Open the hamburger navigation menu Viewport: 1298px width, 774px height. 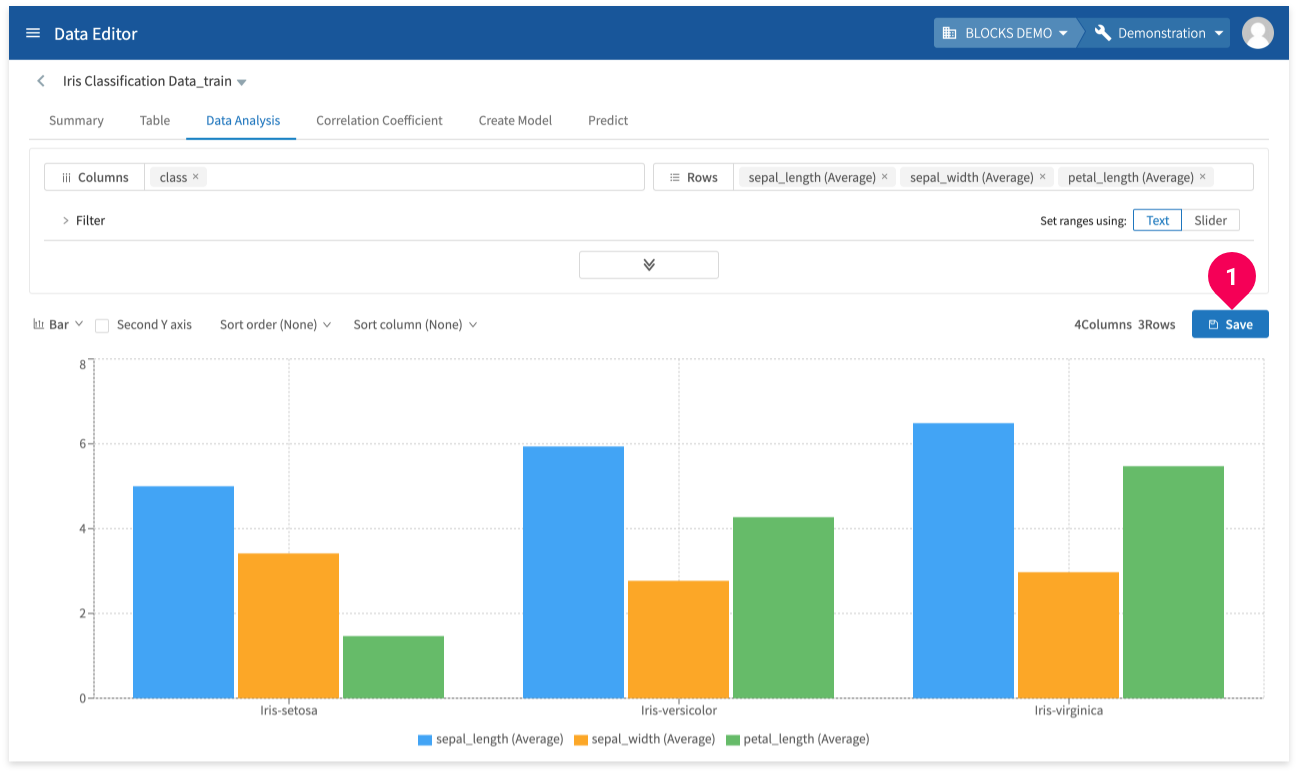click(x=33, y=33)
